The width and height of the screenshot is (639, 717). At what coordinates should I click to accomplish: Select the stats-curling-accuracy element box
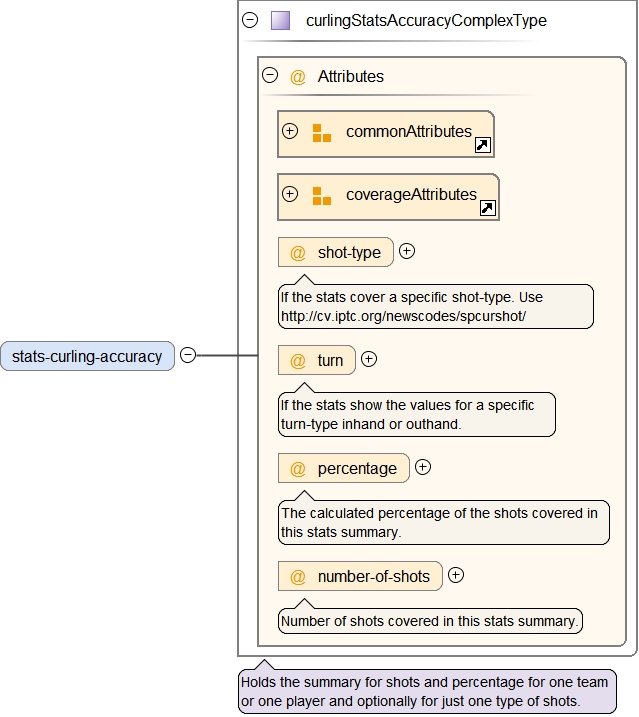tap(87, 356)
